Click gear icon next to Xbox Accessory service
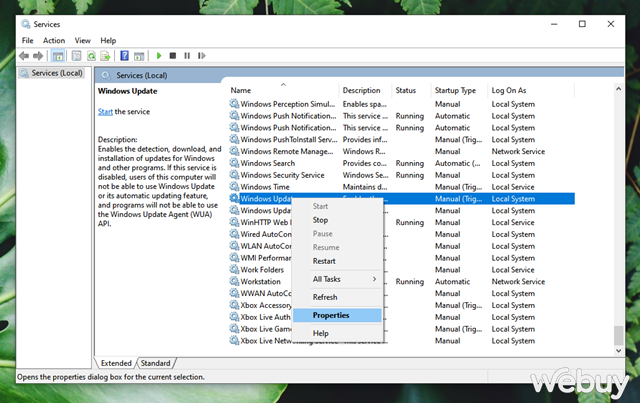The width and height of the screenshot is (640, 403). coord(234,305)
